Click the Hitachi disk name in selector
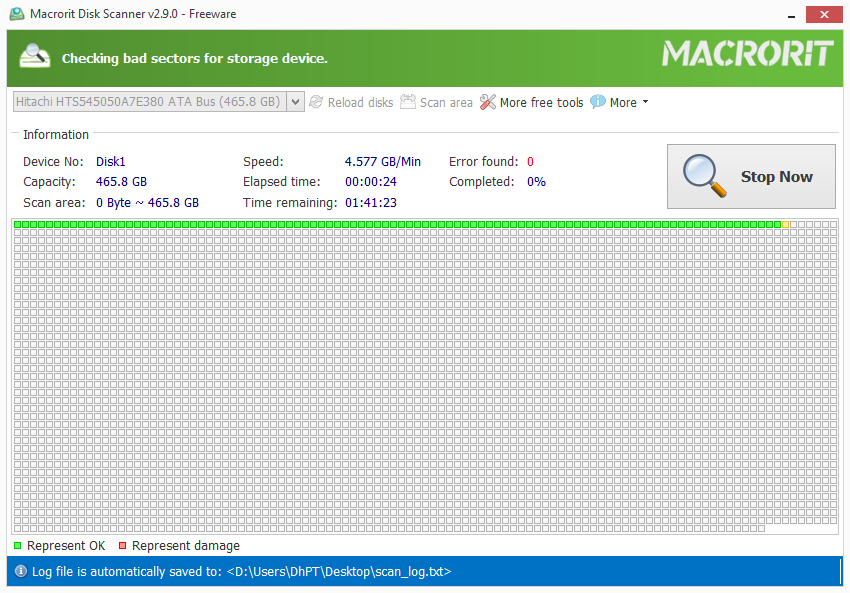This screenshot has height=593, width=850. pyautogui.click(x=148, y=102)
